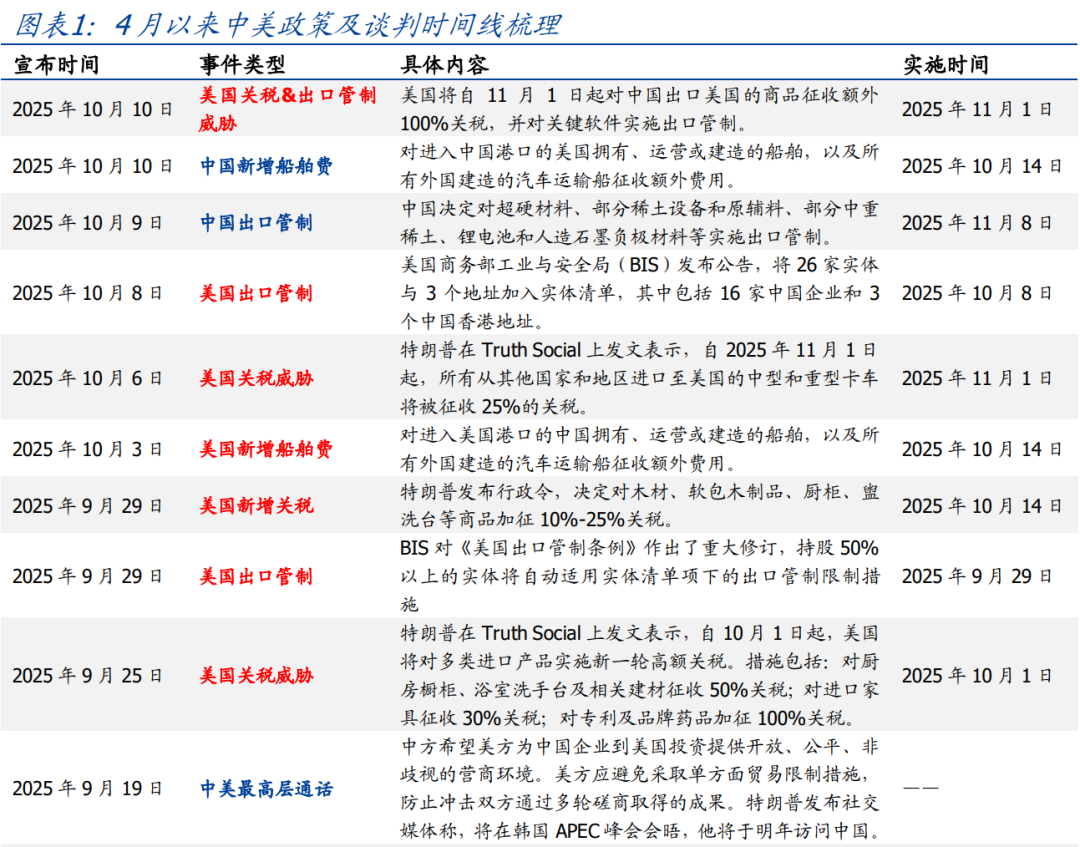The image size is (1080, 847).
Task: Select the 宣布时间 column header
Action: (56, 65)
